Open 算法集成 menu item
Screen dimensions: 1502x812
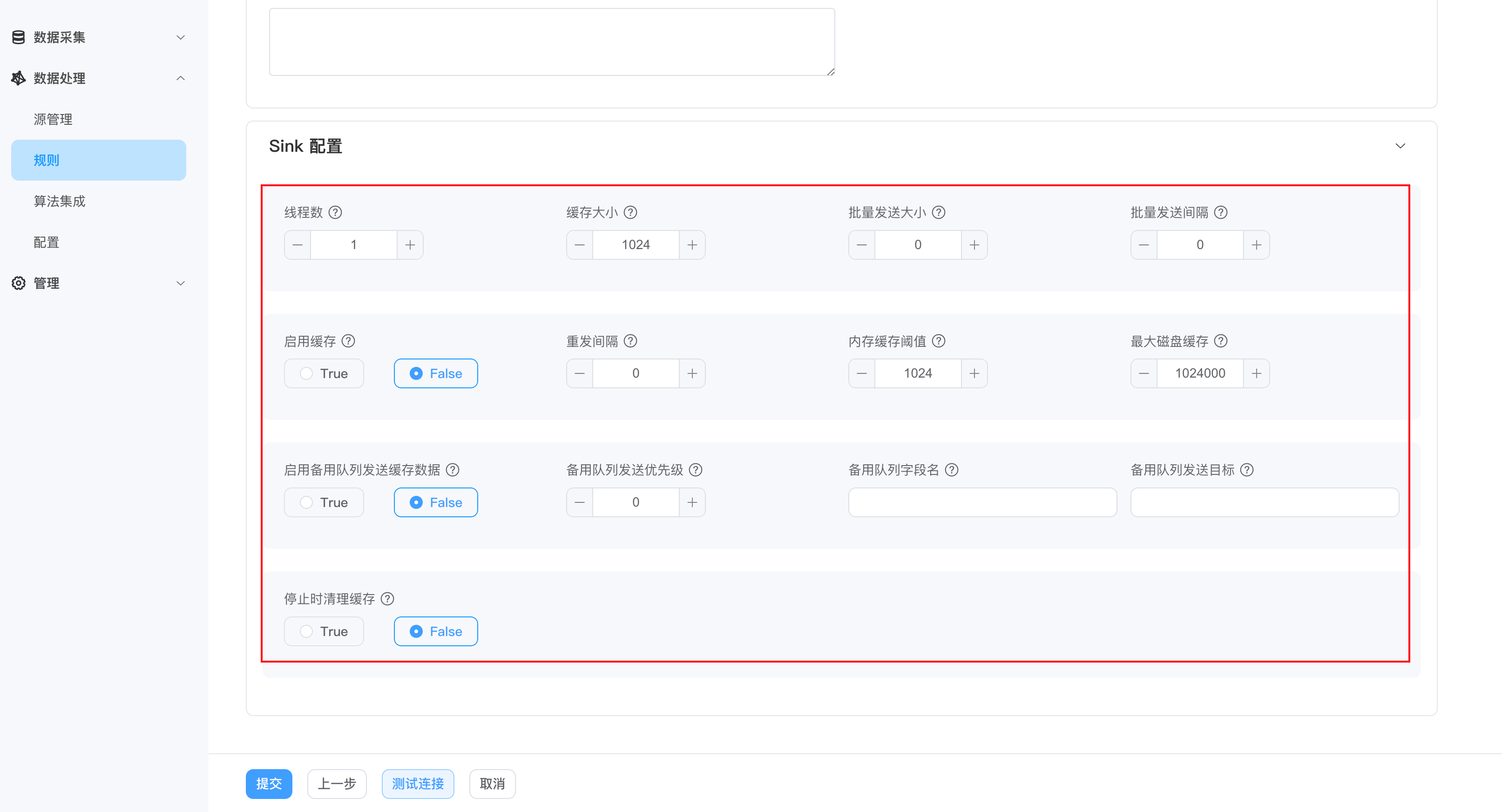coord(60,201)
